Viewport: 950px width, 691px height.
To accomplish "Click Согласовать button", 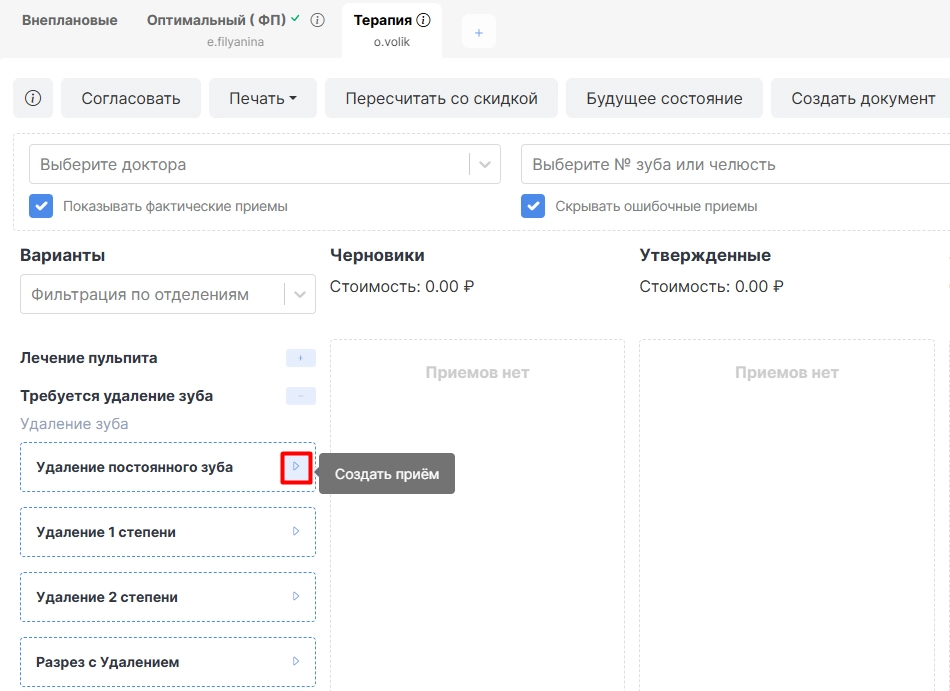I will (x=131, y=98).
